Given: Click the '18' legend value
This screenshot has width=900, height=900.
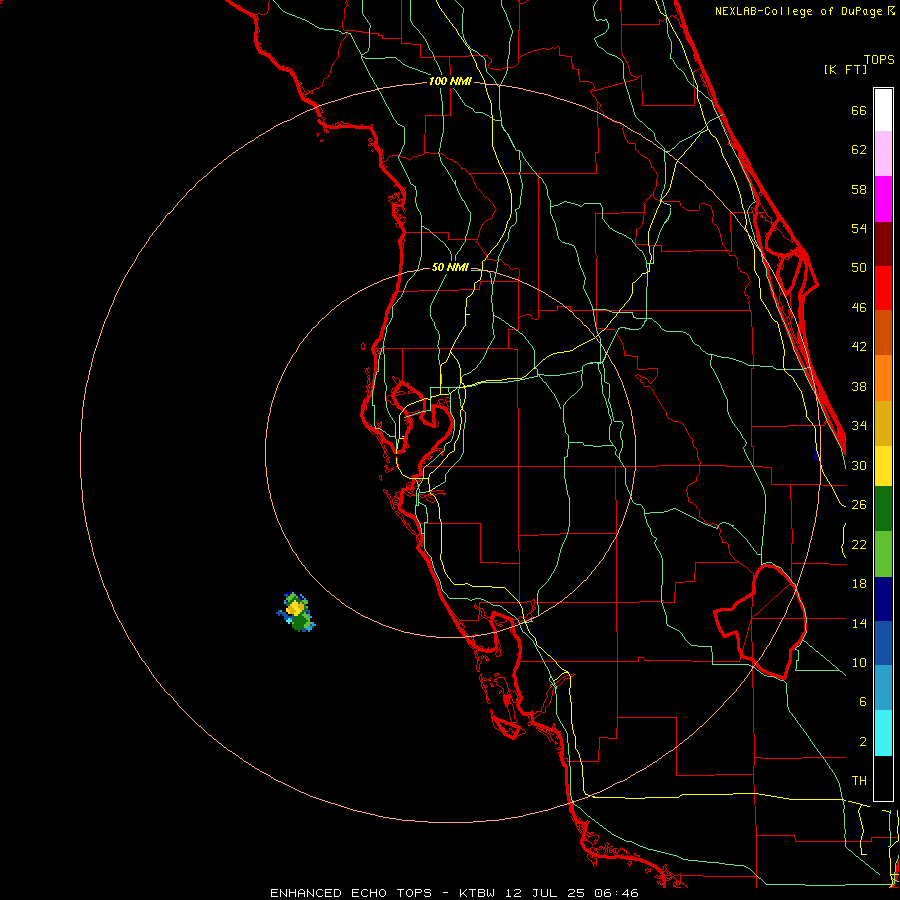Looking at the screenshot, I should 859,584.
